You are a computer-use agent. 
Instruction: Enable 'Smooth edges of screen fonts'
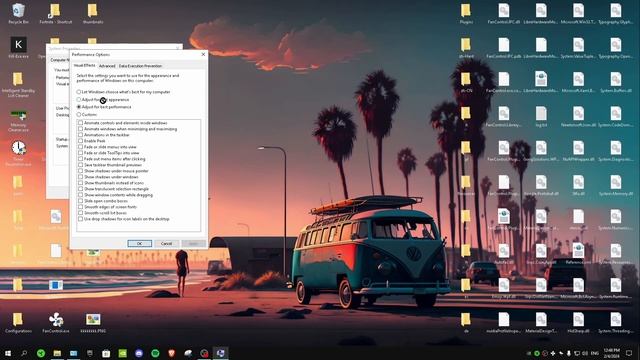(x=80, y=207)
